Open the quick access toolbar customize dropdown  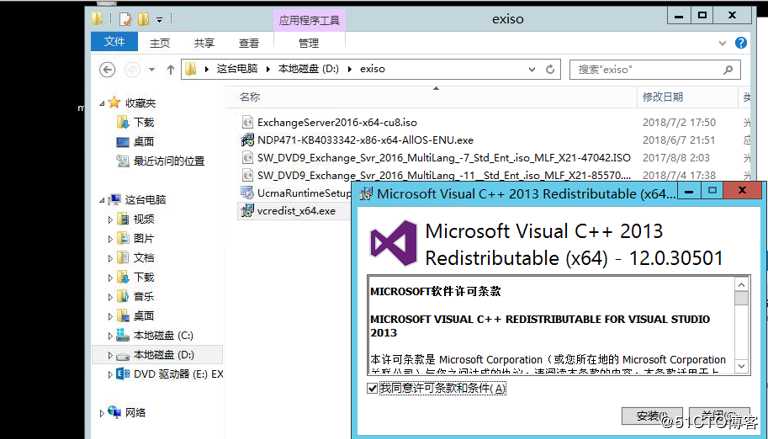(159, 20)
